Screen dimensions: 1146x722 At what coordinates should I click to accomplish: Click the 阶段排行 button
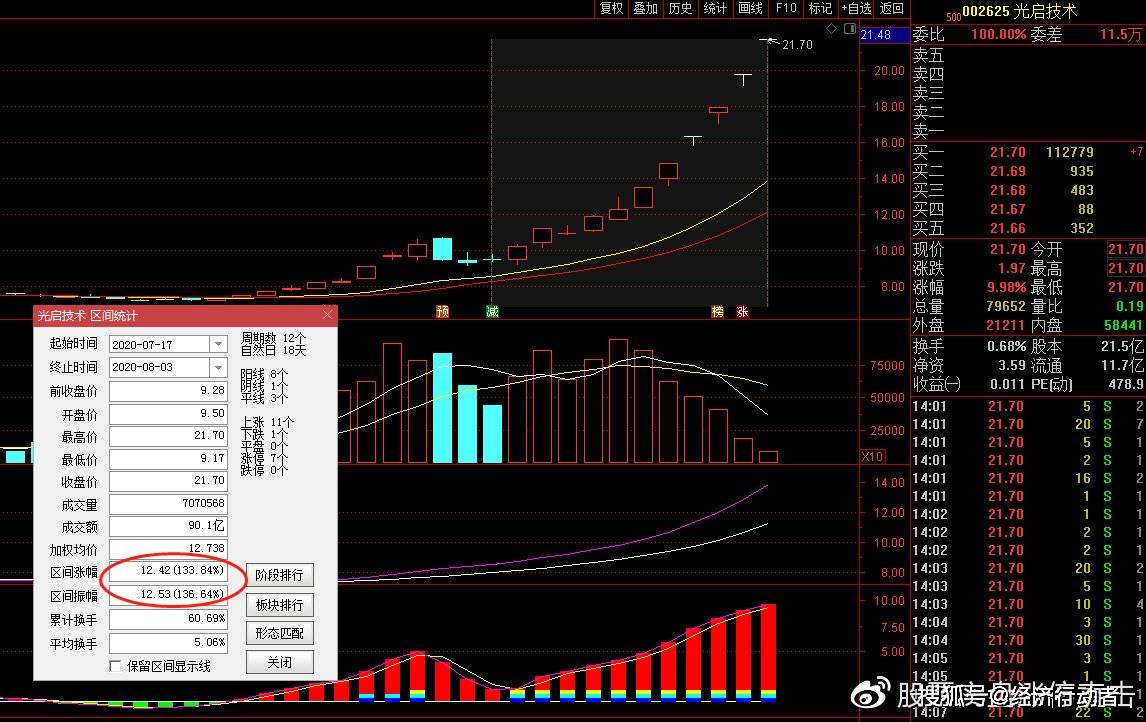(x=279, y=575)
